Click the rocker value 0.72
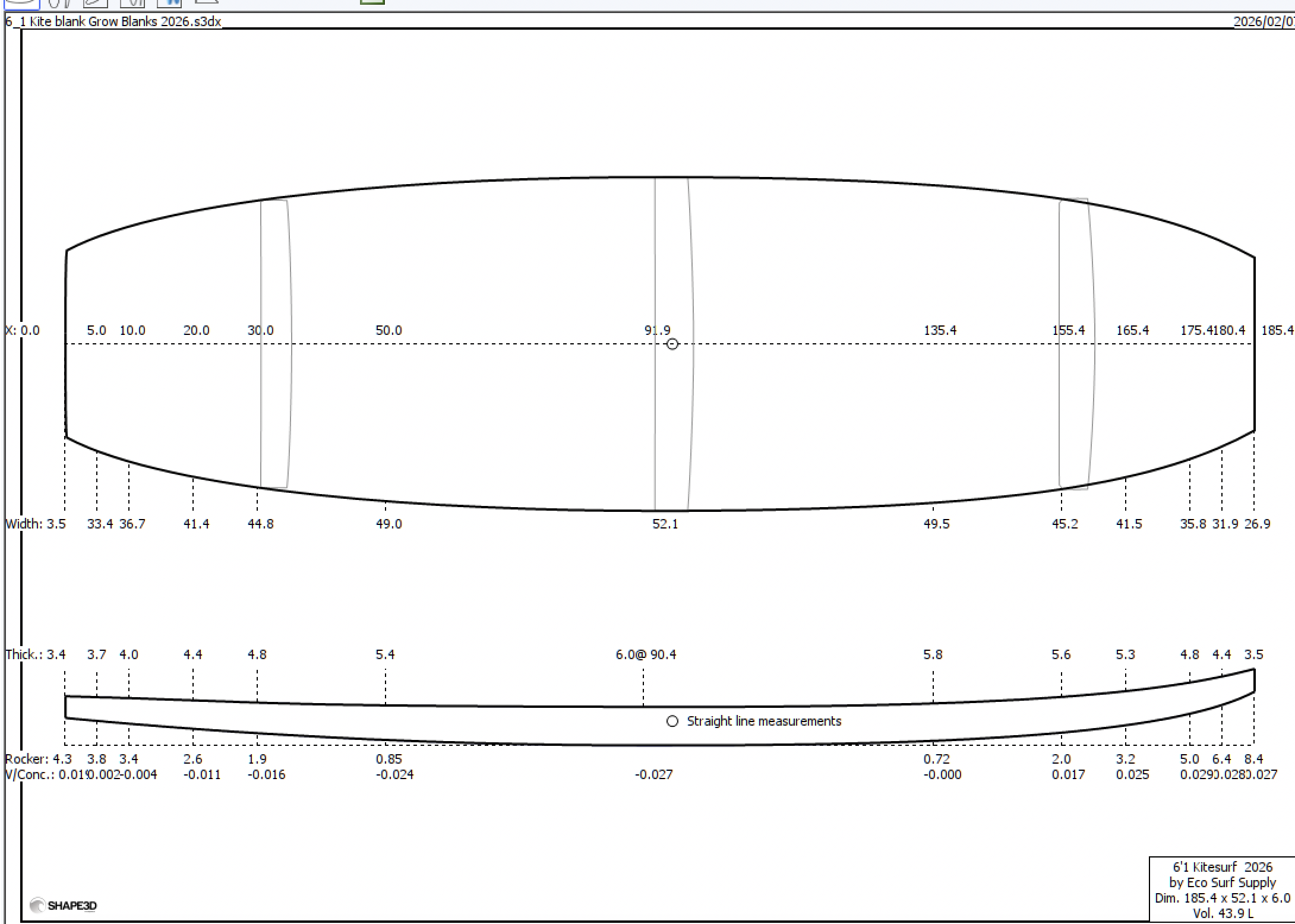Viewport: 1295px width, 924px height. click(x=936, y=759)
